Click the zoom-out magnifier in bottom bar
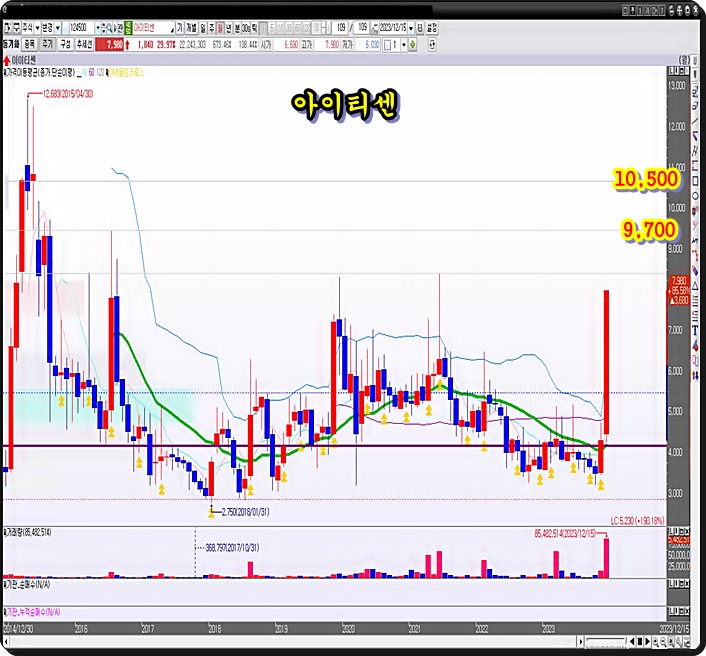 (664, 642)
